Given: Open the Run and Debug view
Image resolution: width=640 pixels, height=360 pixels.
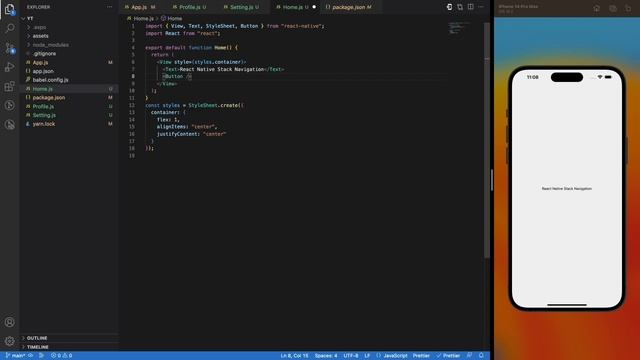Looking at the screenshot, I should coord(9,67).
